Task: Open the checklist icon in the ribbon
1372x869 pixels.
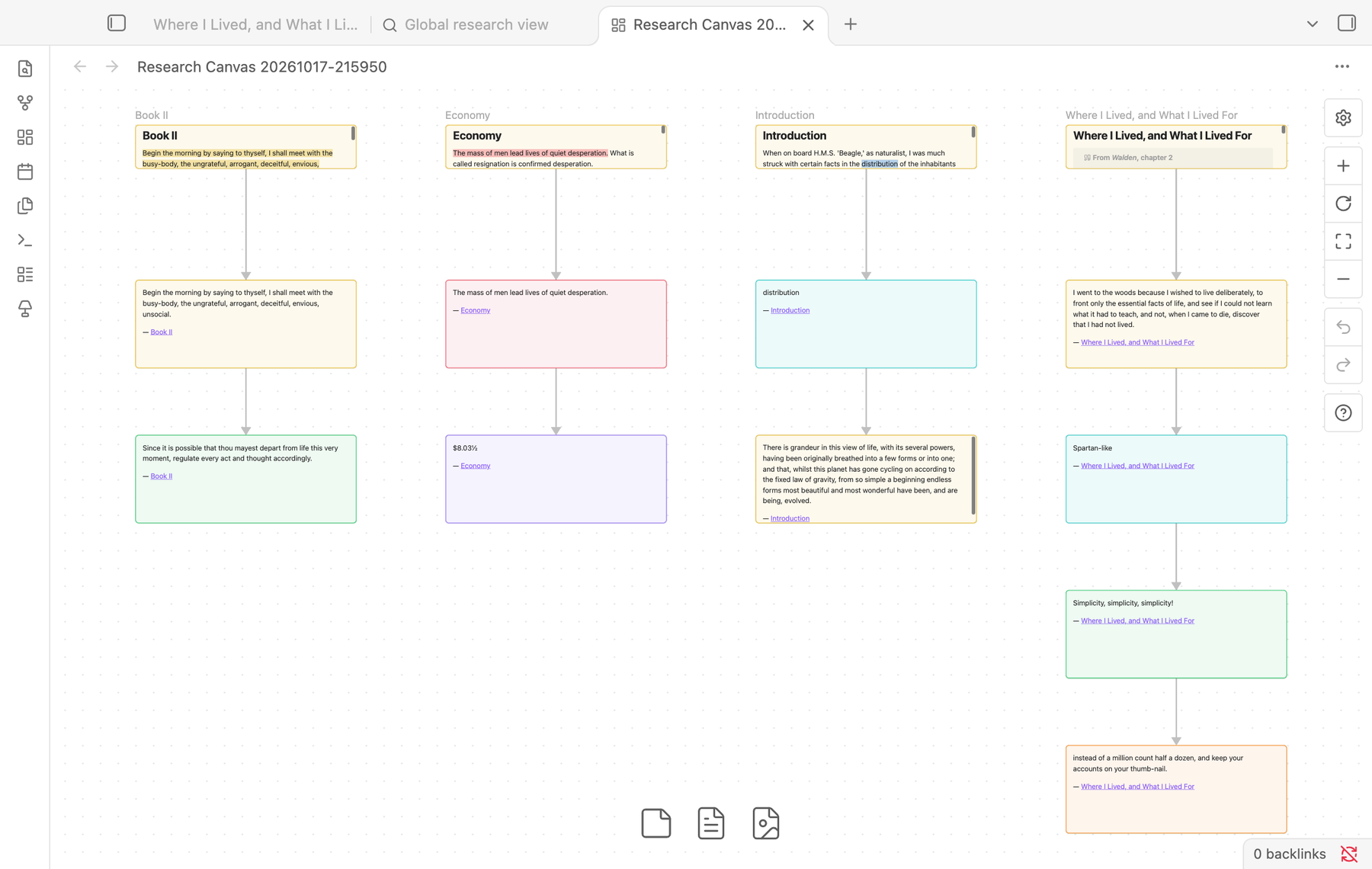Action: pos(25,274)
